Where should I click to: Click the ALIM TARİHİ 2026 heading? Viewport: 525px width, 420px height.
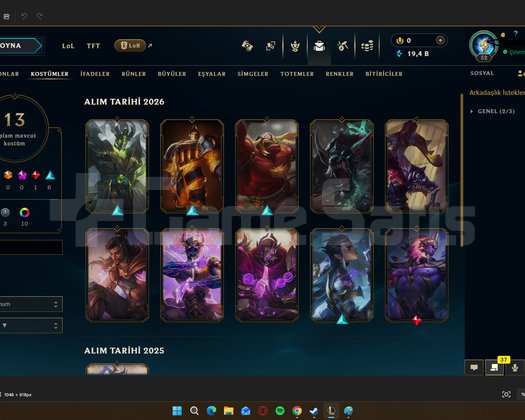(124, 101)
